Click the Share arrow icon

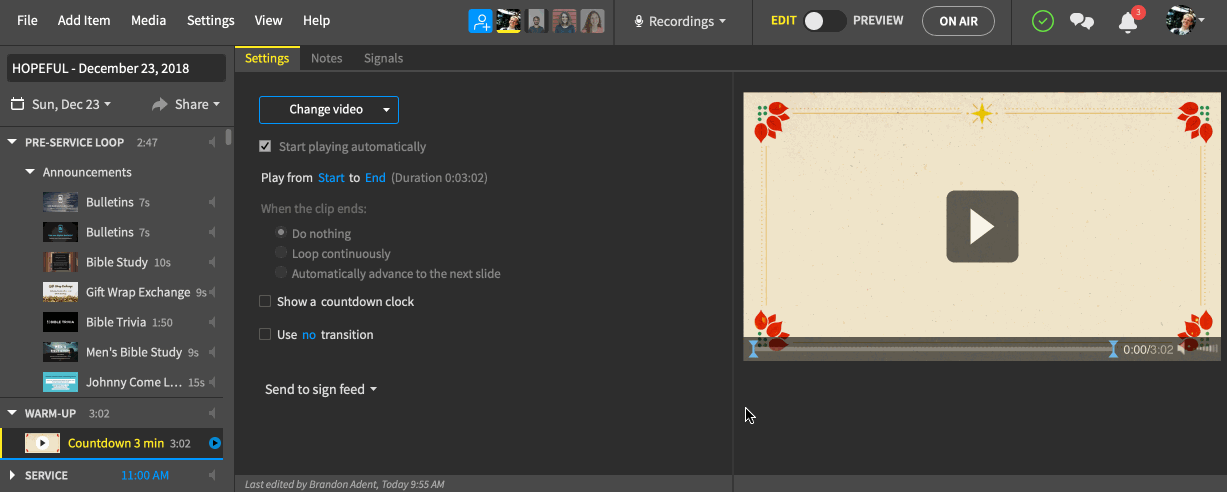click(159, 104)
